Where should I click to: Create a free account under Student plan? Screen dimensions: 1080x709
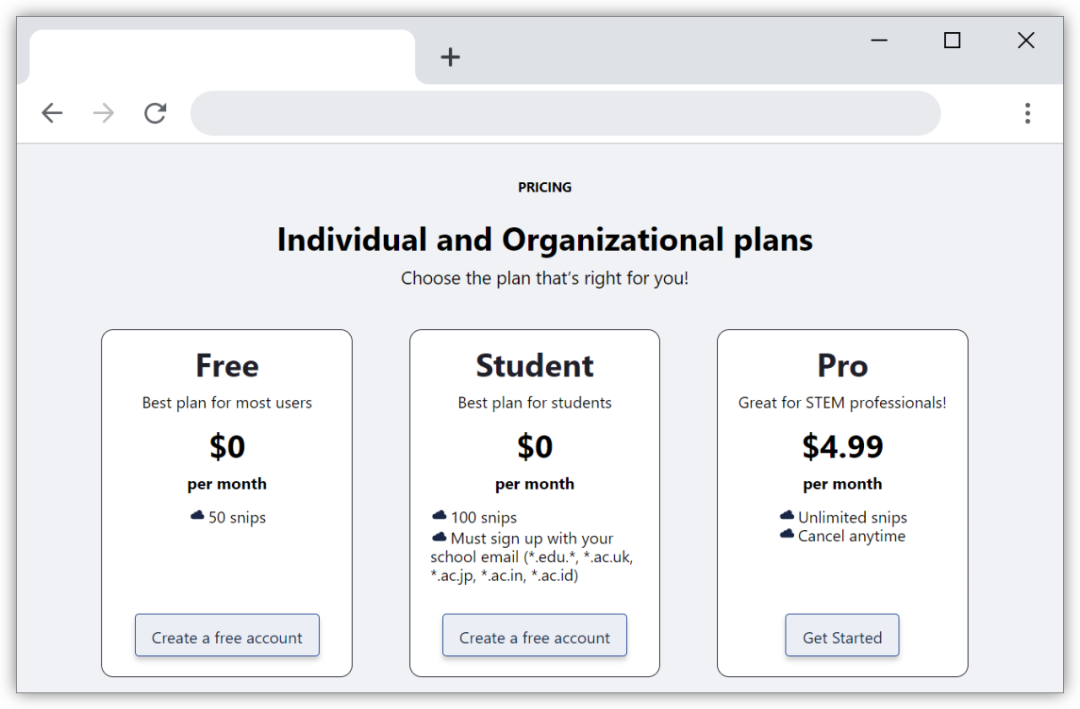pyautogui.click(x=534, y=635)
